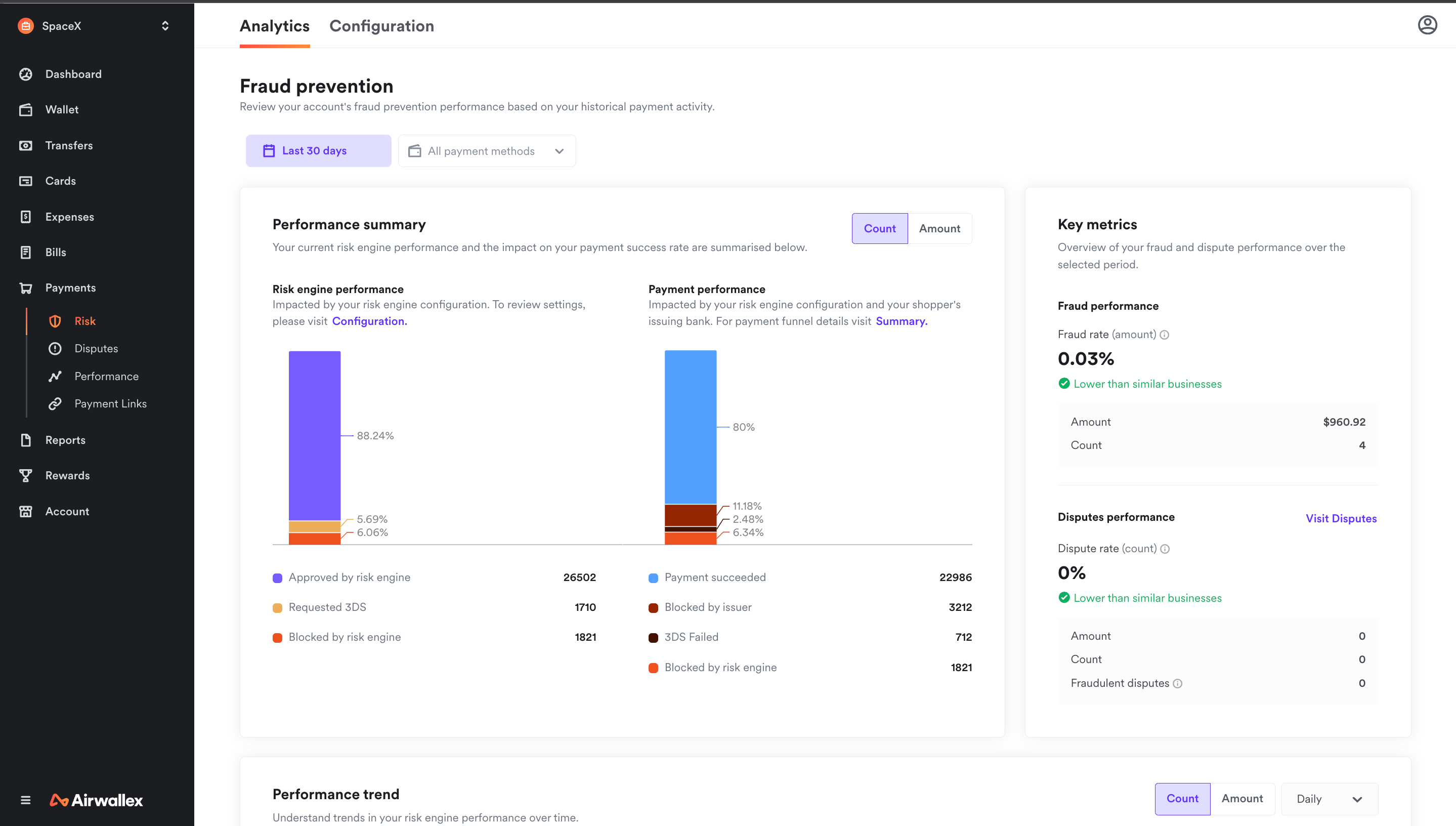Screen dimensions: 1456x826
Task: Open user profile avatar icon
Action: coord(1427,25)
